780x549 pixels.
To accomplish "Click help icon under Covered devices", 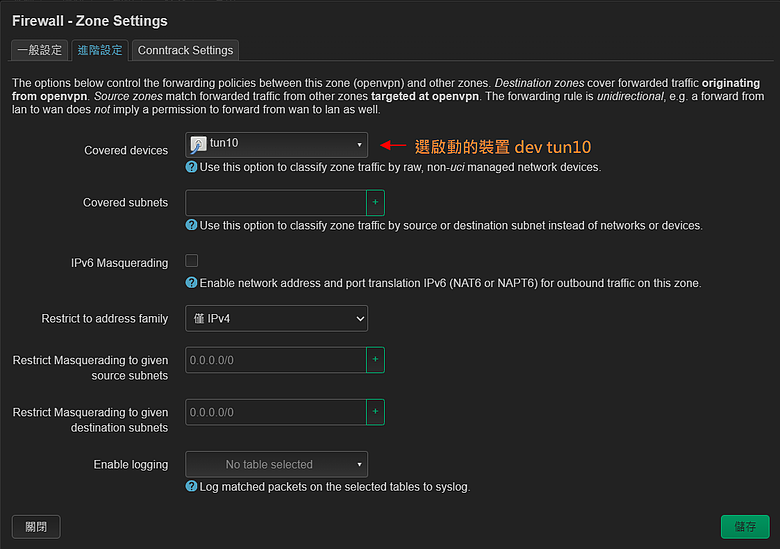I will tap(191, 167).
